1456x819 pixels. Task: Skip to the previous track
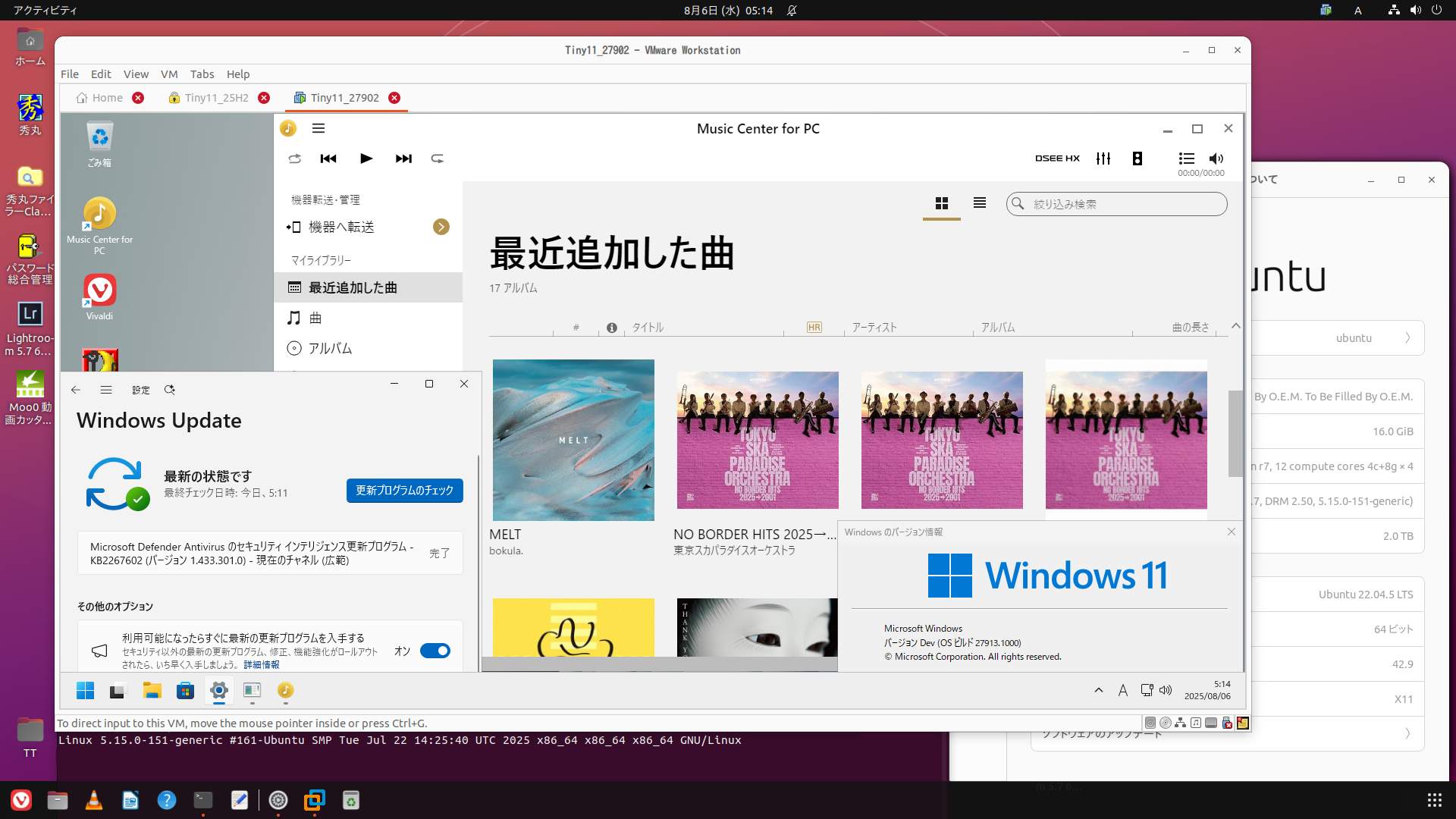click(x=328, y=158)
